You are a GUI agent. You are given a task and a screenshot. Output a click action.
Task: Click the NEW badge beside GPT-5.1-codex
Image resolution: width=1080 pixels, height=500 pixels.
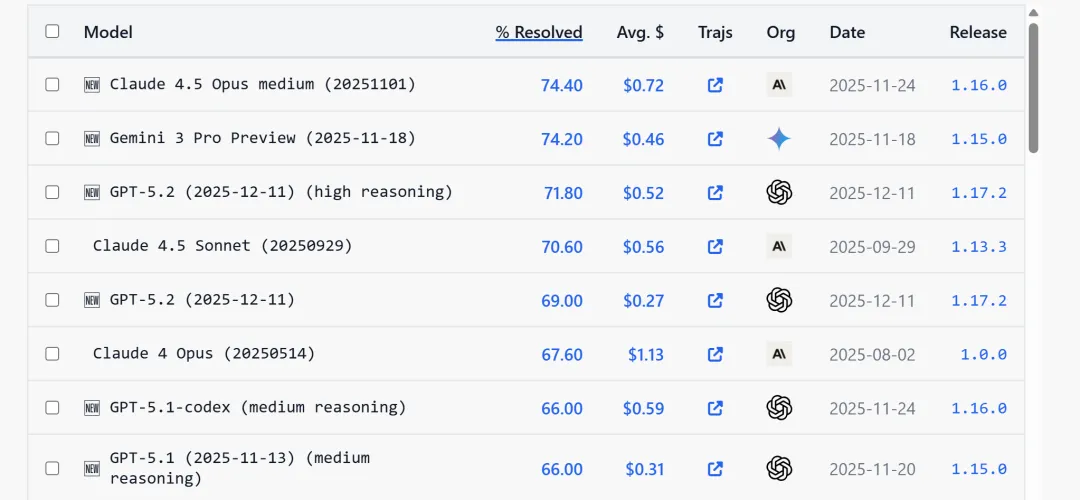click(x=92, y=408)
